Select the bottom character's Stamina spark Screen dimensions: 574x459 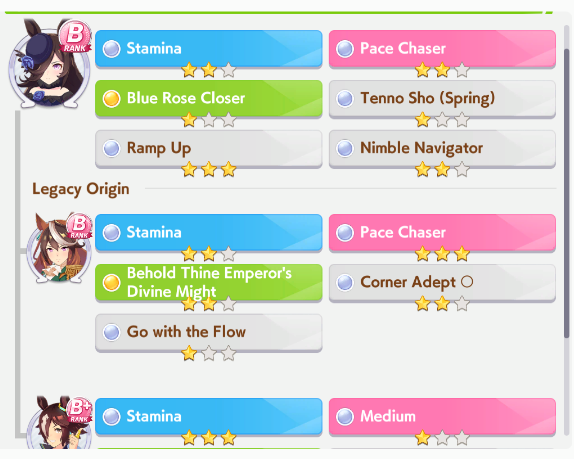point(209,417)
